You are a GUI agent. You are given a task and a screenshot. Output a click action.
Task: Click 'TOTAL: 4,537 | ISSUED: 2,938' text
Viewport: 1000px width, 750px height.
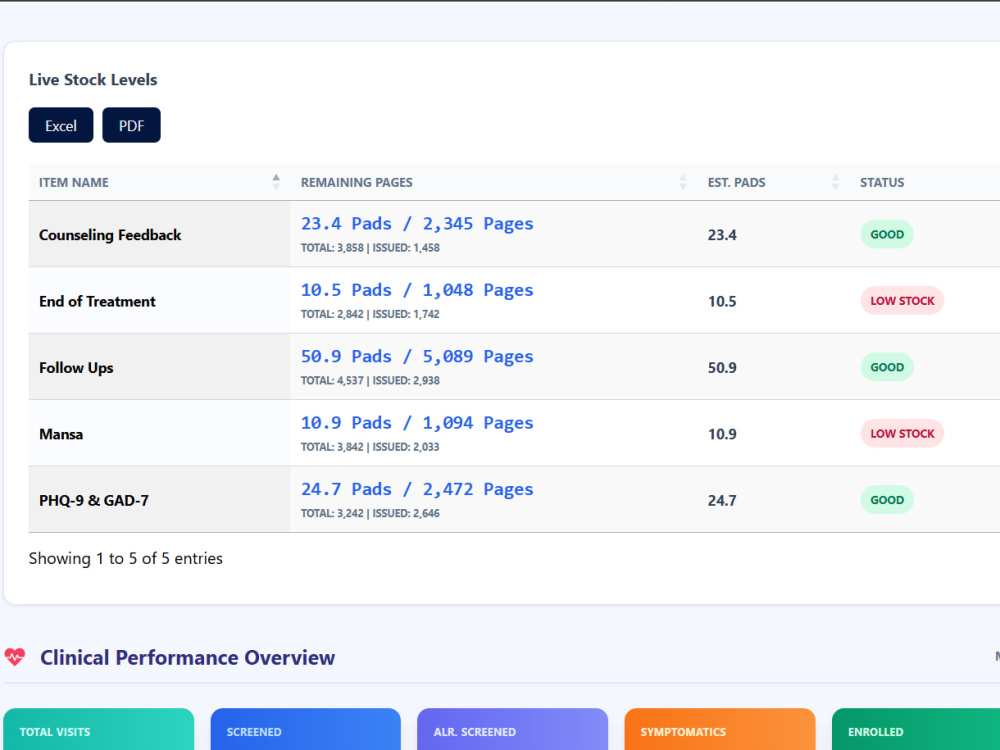pos(370,381)
